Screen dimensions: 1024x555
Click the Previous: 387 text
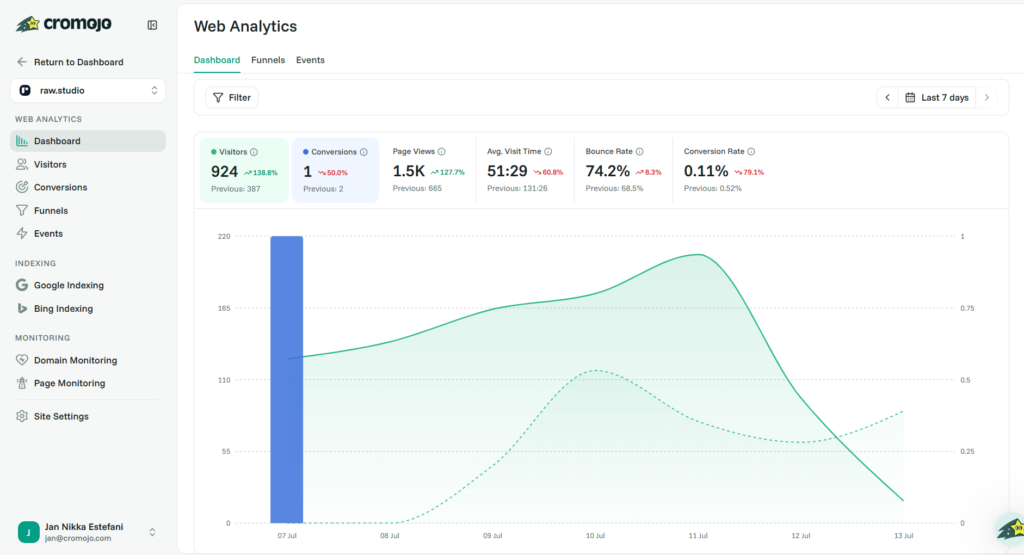click(235, 189)
